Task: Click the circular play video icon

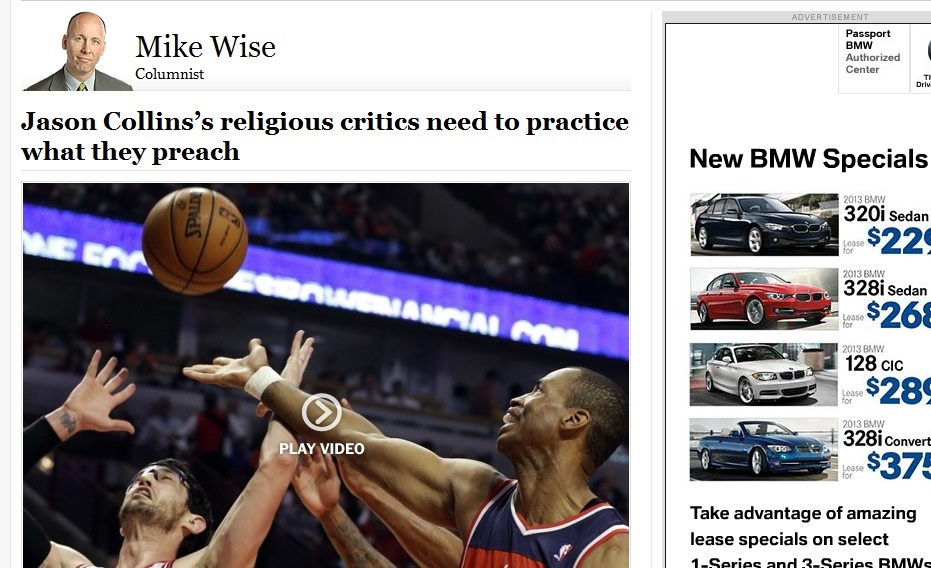Action: pos(321,412)
